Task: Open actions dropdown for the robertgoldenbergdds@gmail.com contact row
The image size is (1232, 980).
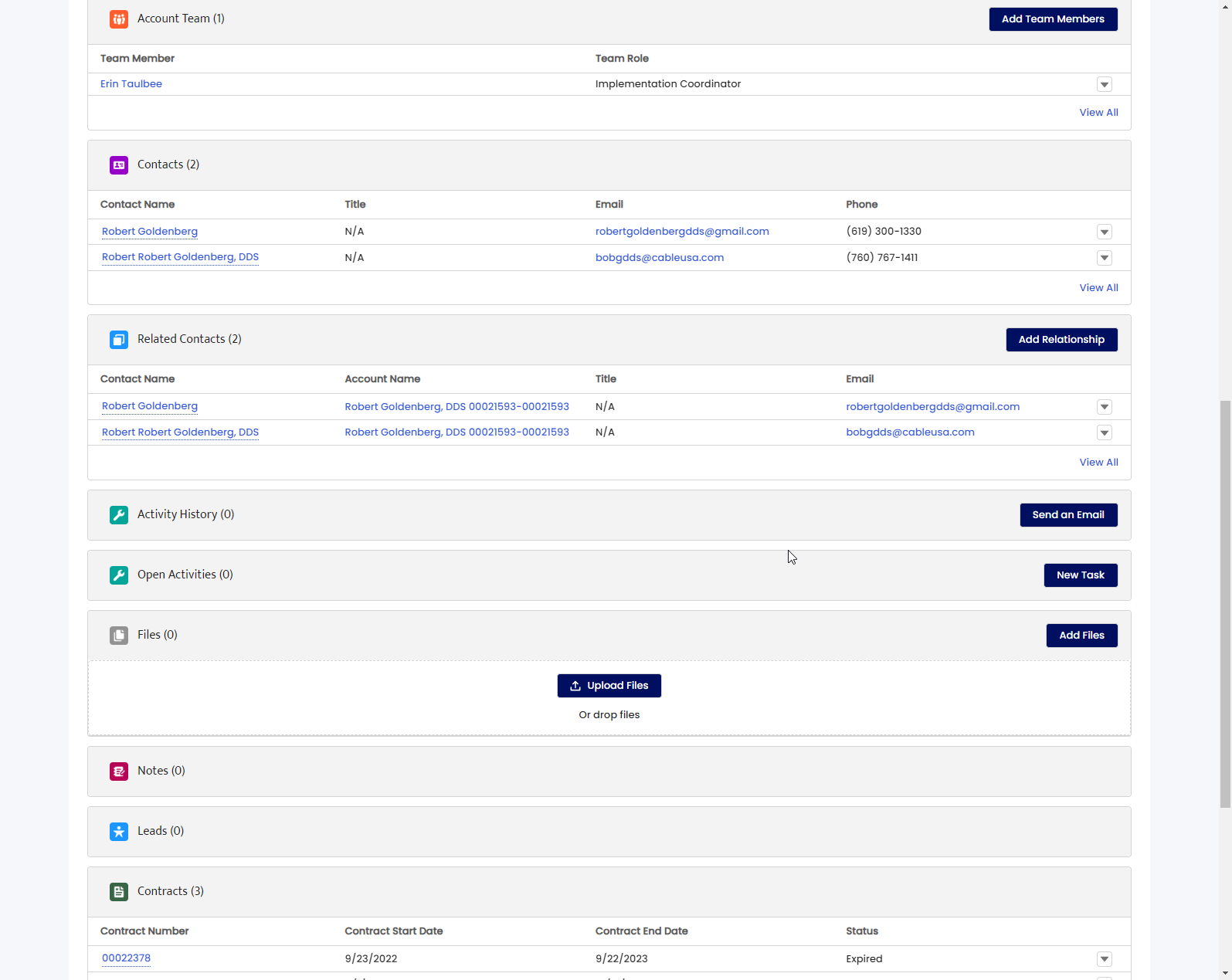Action: [1105, 232]
